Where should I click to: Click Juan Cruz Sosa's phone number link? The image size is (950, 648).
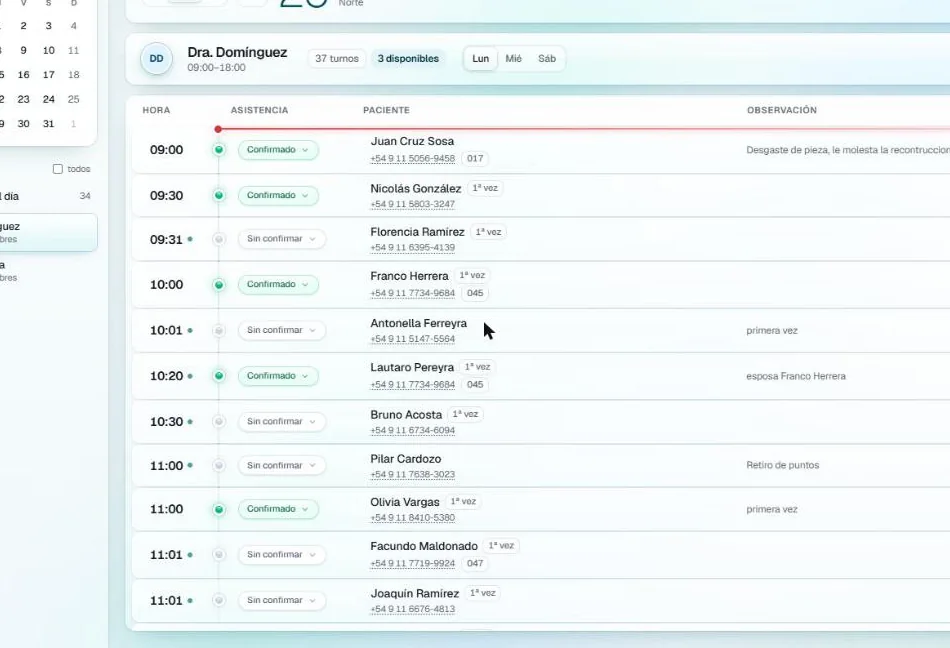click(413, 159)
